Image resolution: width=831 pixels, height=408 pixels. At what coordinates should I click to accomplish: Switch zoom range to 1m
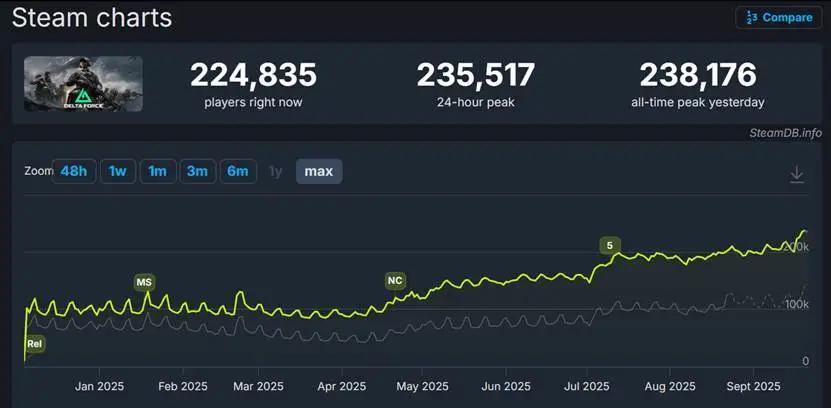(157, 171)
